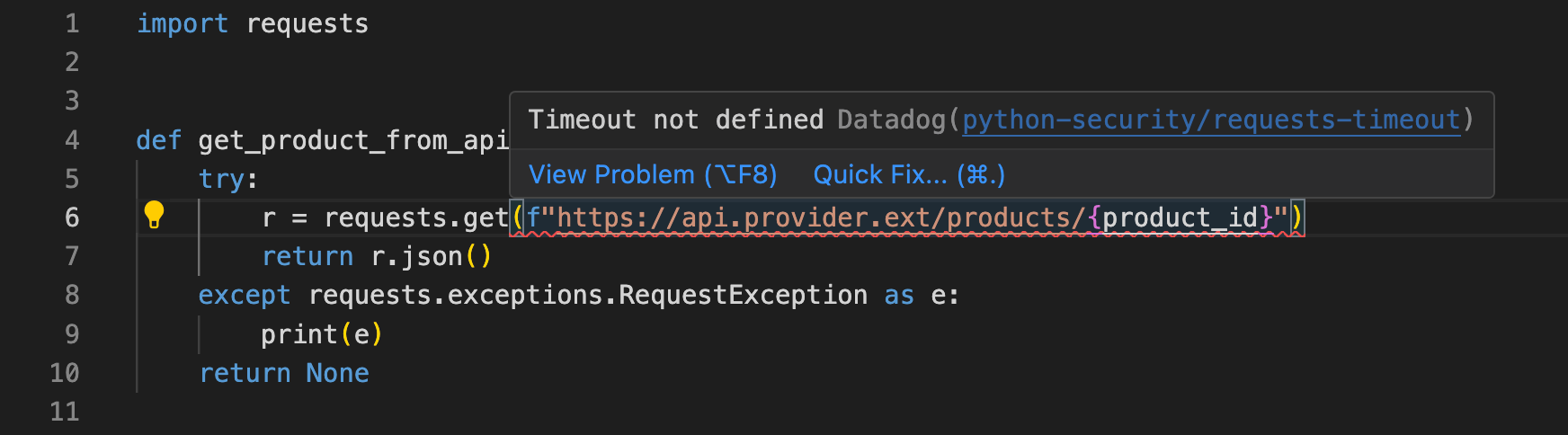Click View Problem in the hover popup

[x=652, y=174]
